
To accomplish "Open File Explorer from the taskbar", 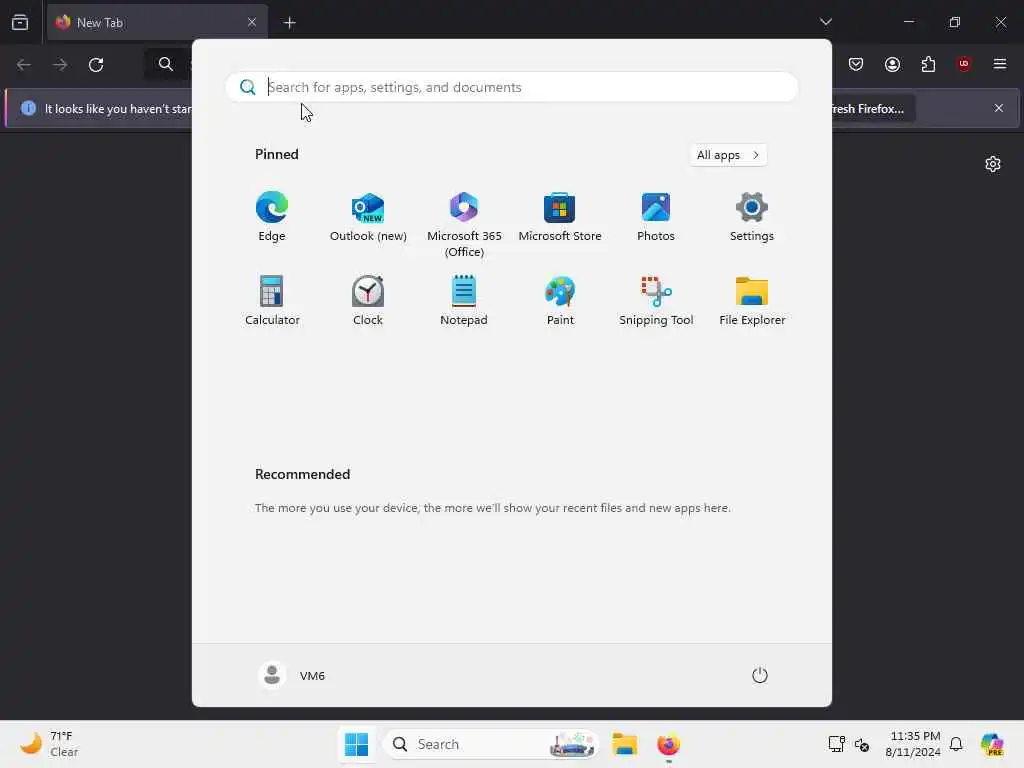I will (x=624, y=744).
